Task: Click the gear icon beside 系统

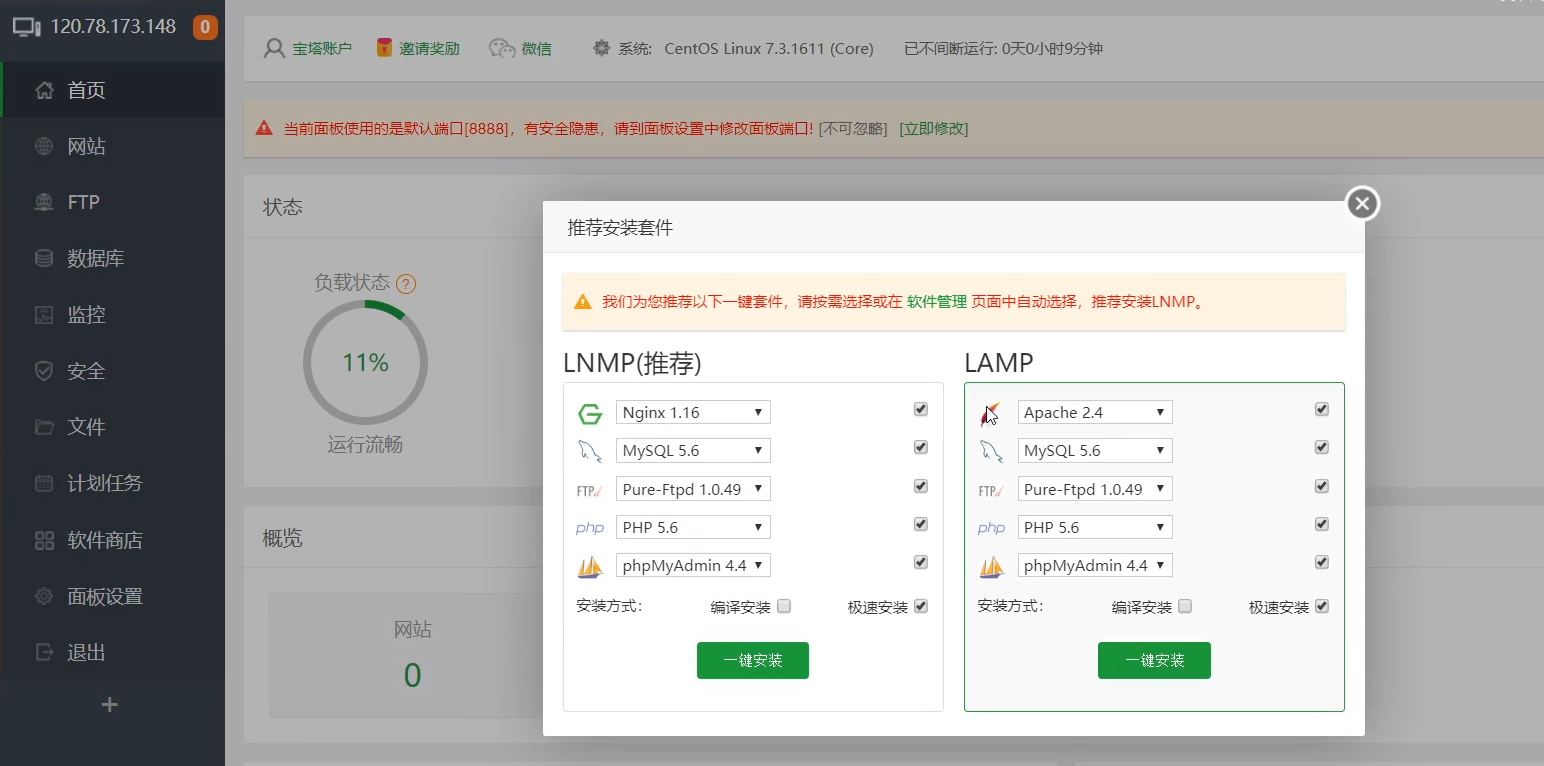Action: coord(601,48)
